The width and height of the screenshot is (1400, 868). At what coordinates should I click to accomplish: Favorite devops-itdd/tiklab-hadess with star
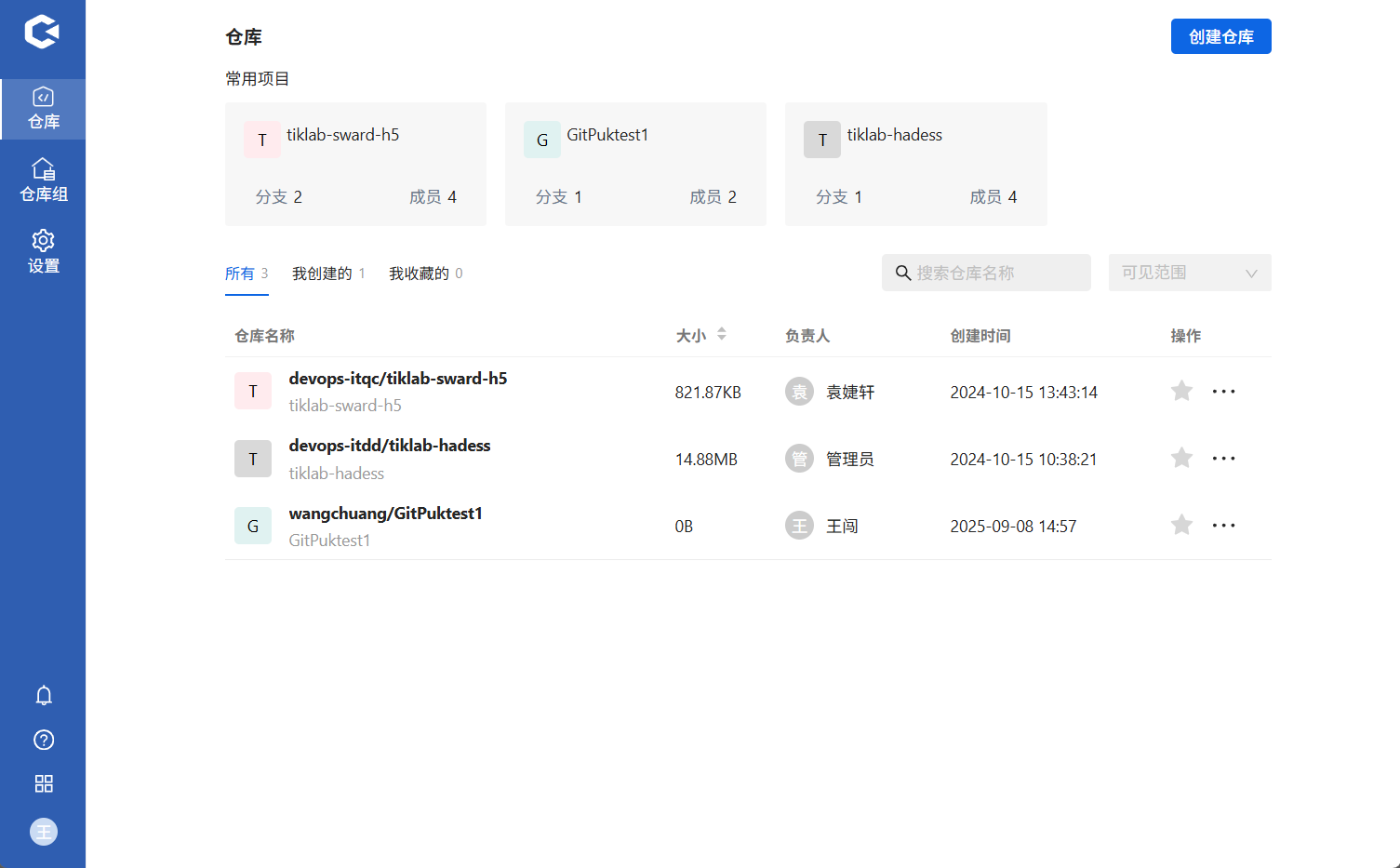[x=1181, y=458]
